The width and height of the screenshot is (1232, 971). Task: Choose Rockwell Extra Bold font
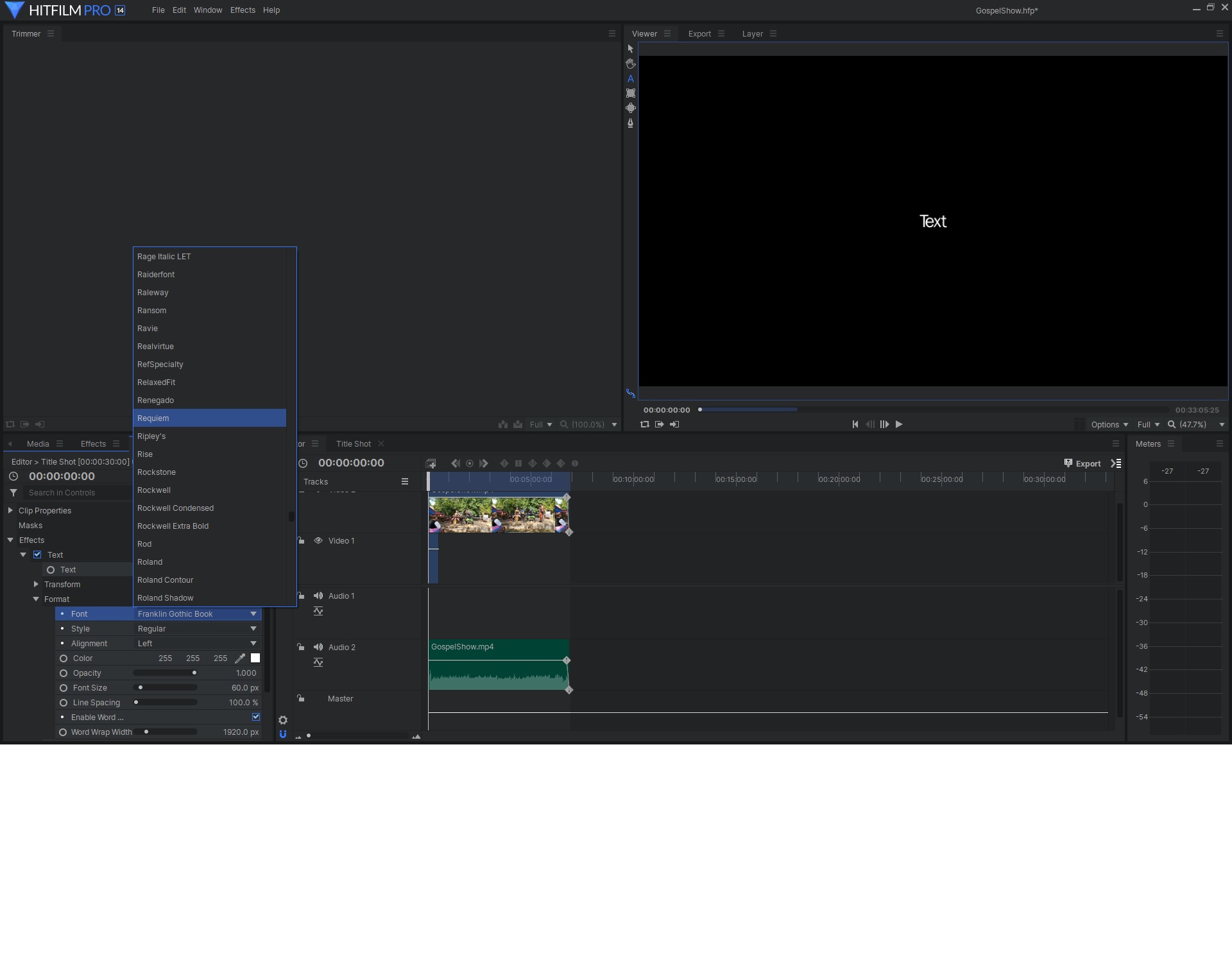click(210, 526)
